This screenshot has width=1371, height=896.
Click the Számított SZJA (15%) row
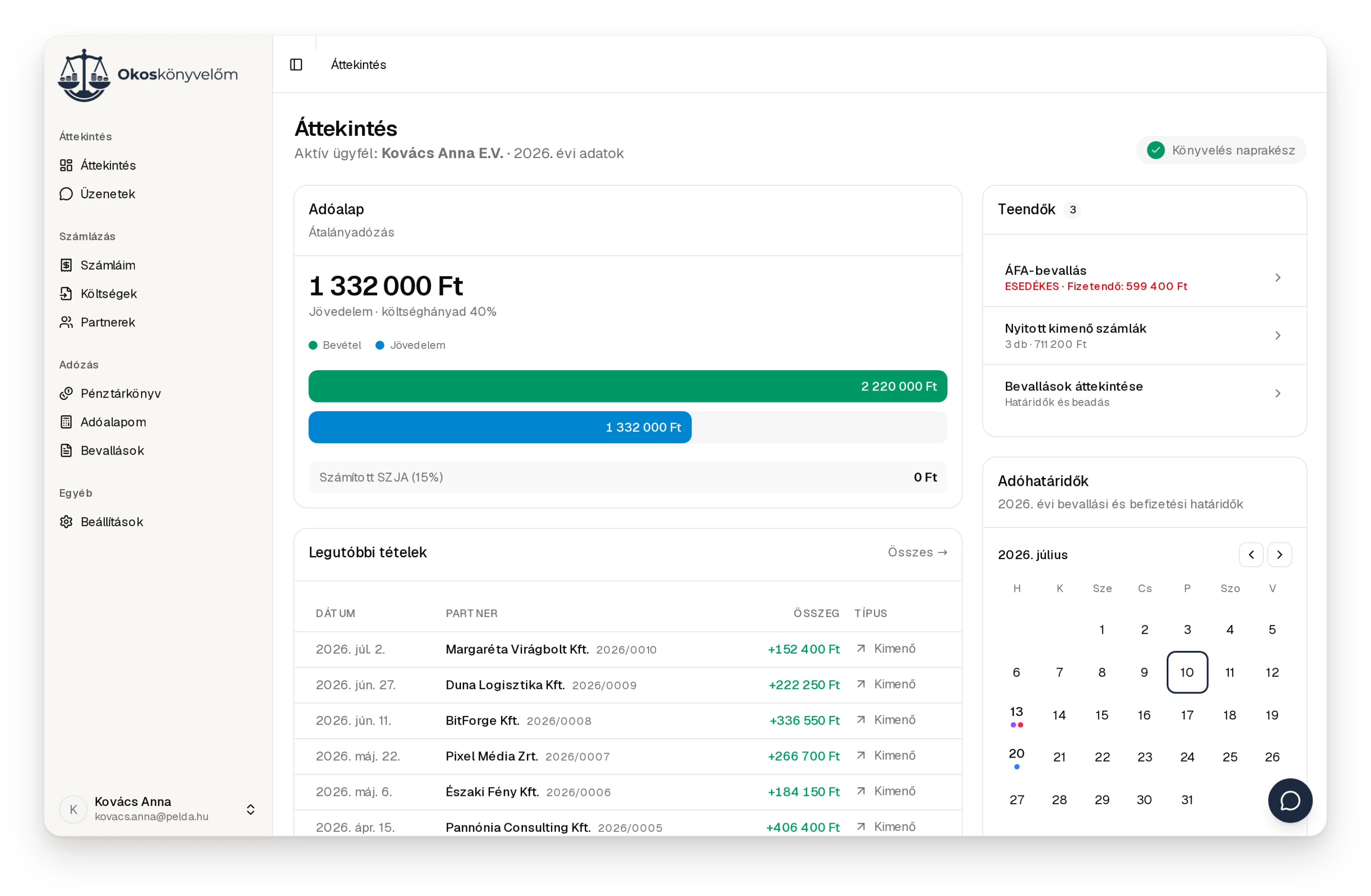pyautogui.click(x=627, y=477)
